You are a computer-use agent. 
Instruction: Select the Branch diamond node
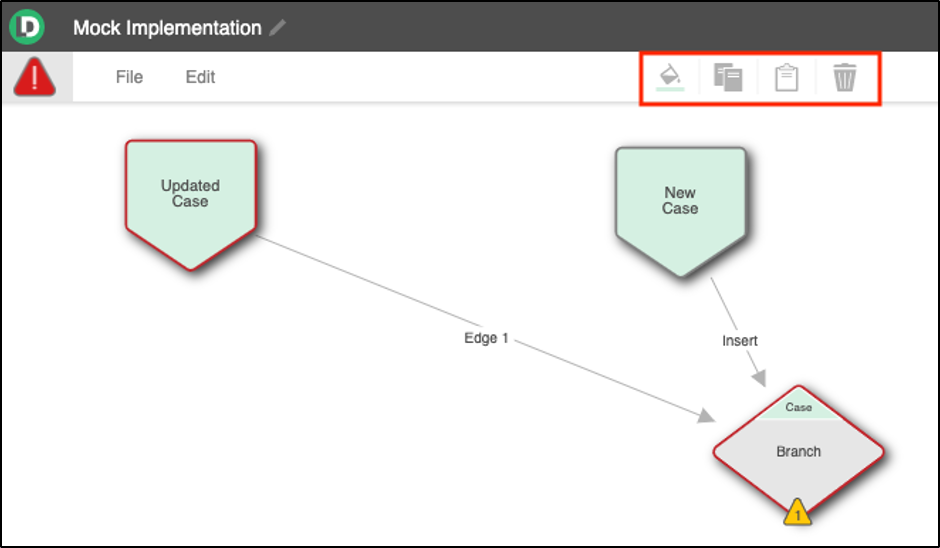point(798,451)
